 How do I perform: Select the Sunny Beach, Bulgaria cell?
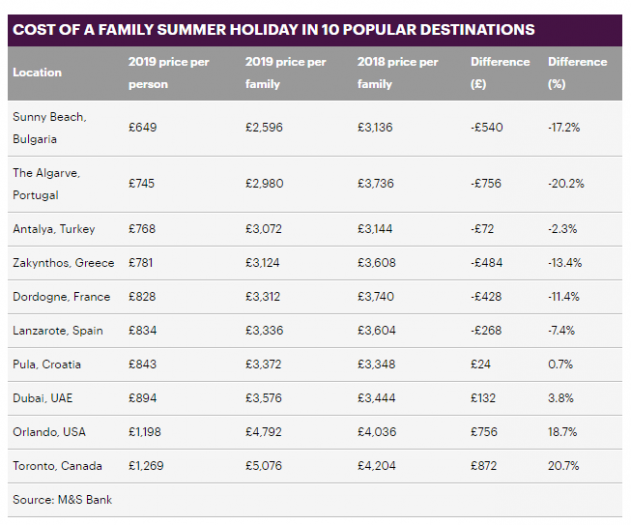[49, 128]
